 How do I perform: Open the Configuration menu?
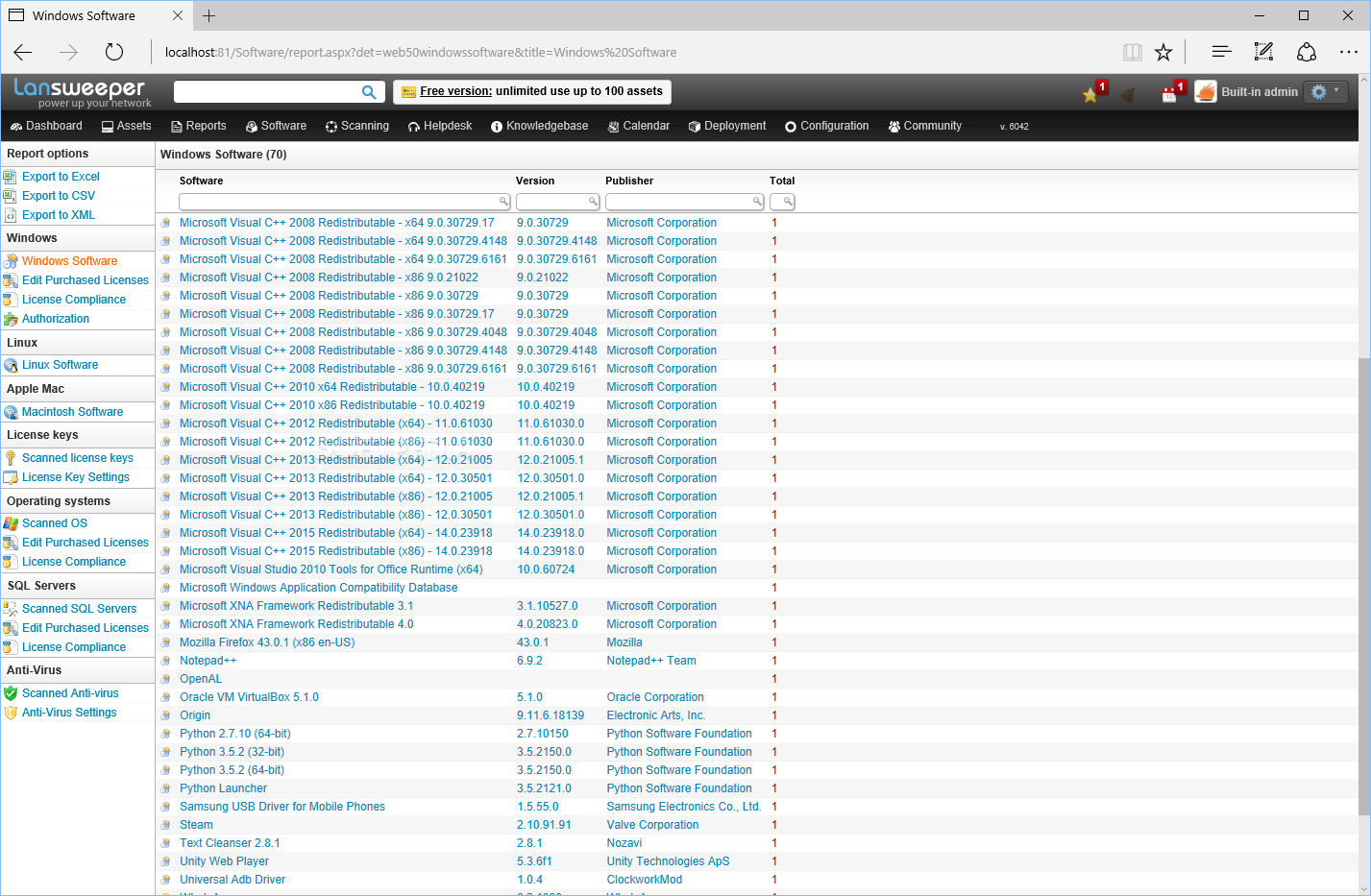826,126
